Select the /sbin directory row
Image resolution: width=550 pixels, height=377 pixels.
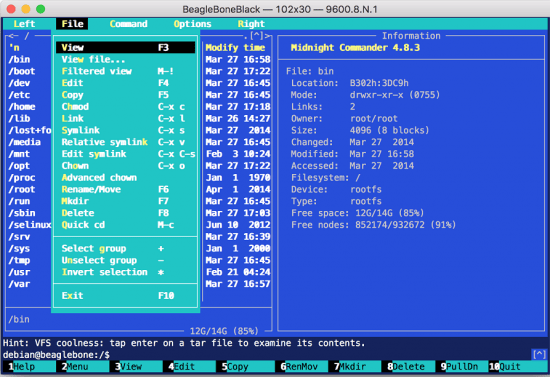click(x=22, y=213)
